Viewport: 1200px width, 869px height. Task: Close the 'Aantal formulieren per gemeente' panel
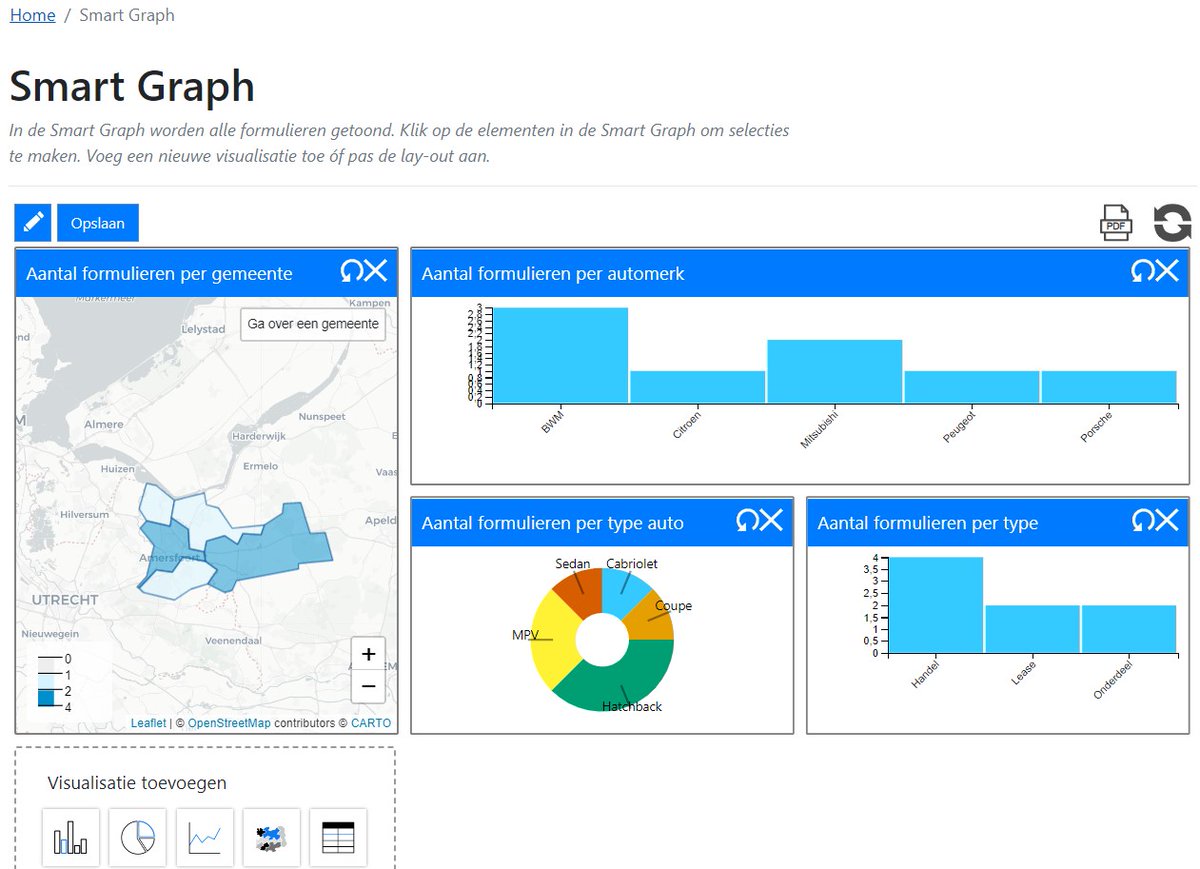click(x=375, y=272)
